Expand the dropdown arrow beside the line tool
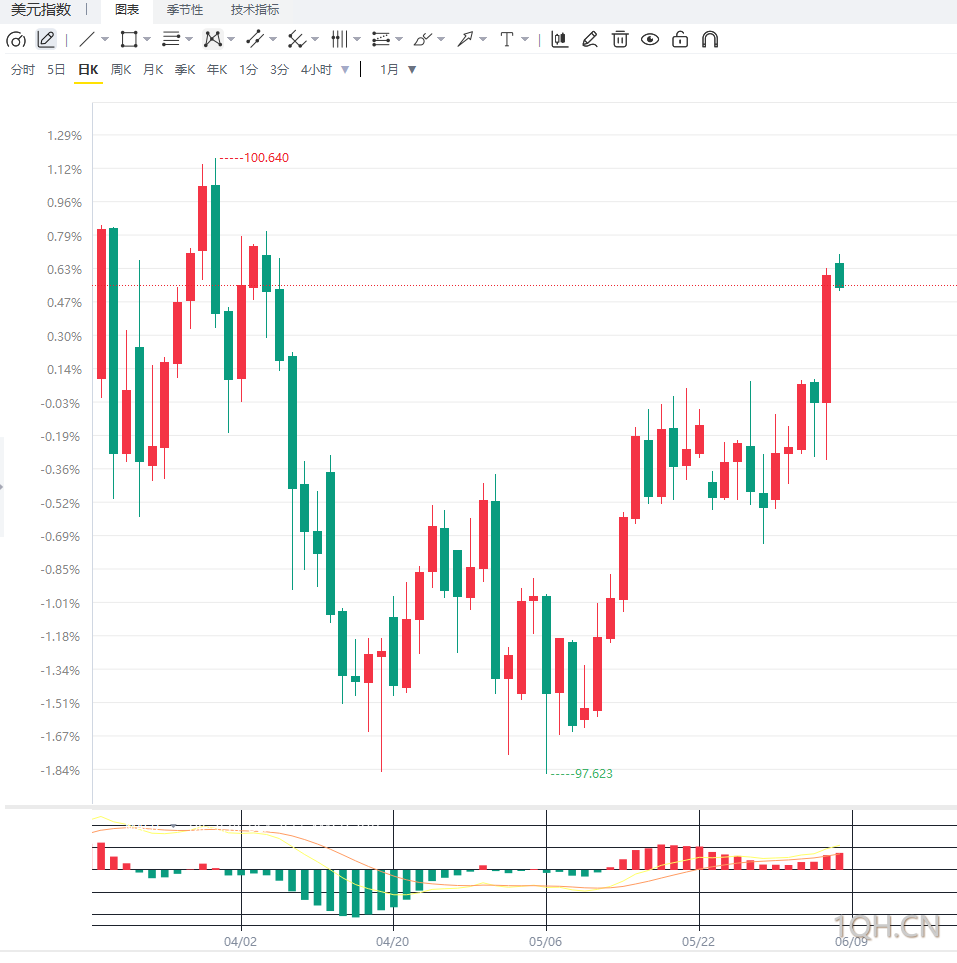957x963 pixels. pos(105,39)
